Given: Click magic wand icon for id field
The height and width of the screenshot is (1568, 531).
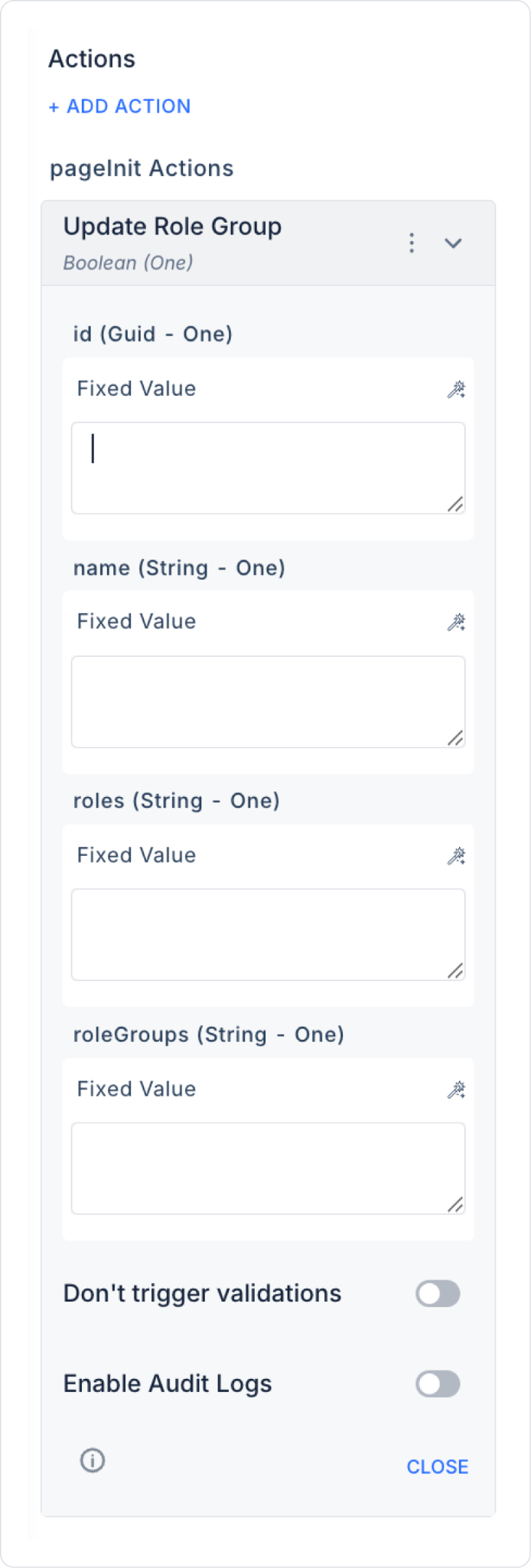Looking at the screenshot, I should [x=456, y=390].
